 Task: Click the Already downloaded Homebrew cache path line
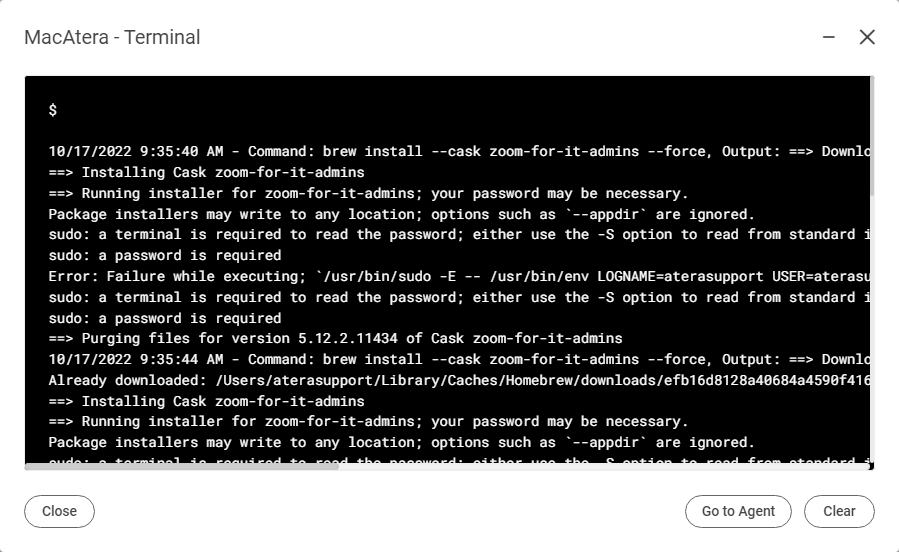coord(459,380)
